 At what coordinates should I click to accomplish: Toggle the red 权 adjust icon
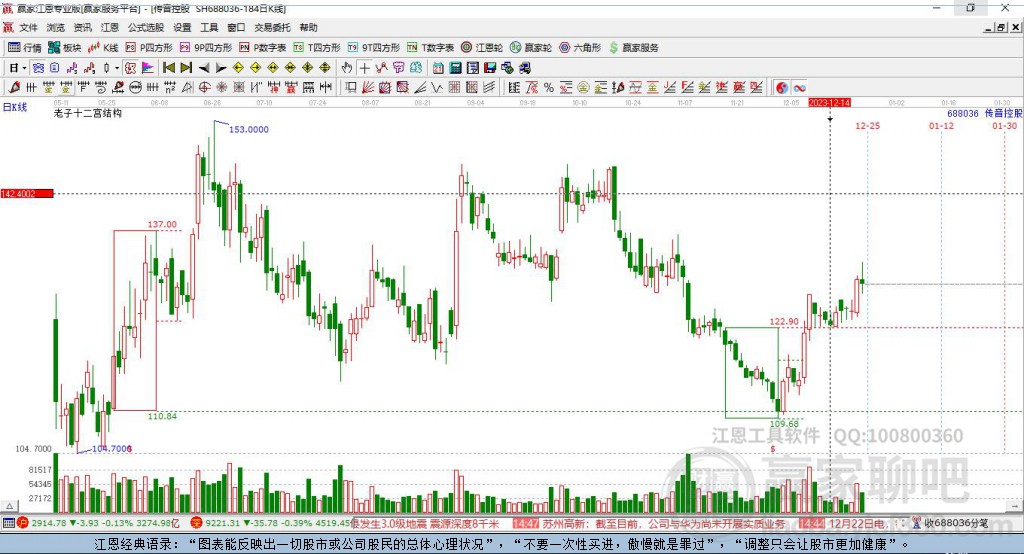[x=130, y=68]
